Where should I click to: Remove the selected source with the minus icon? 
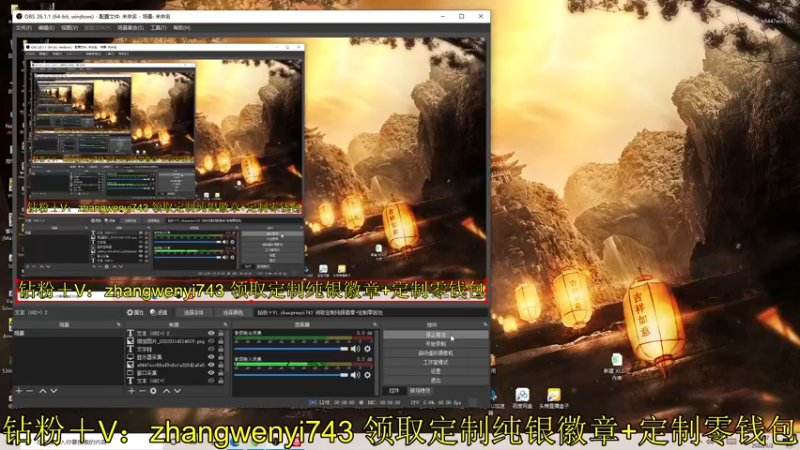click(142, 391)
